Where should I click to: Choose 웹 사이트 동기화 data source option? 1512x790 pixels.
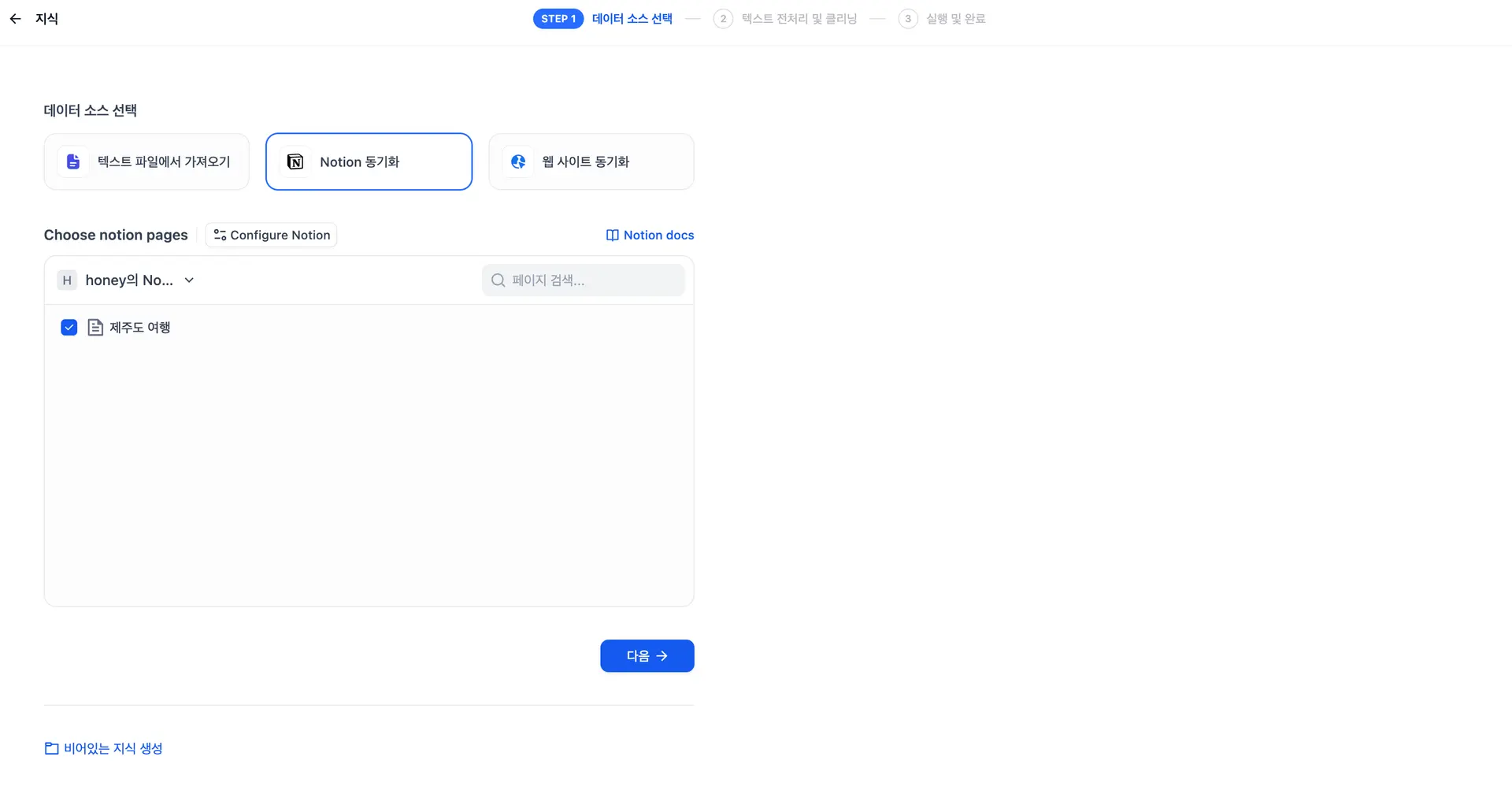coord(591,161)
